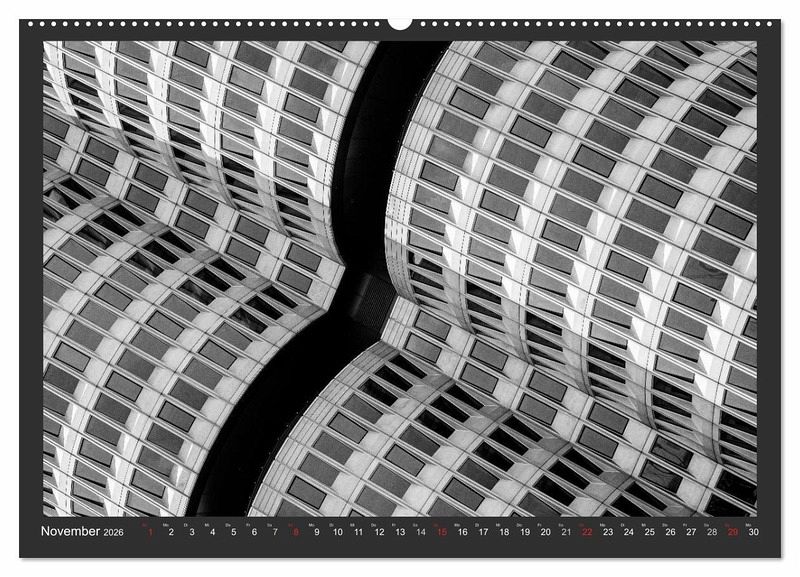Click the November month label
Image resolution: width=800 pixels, height=577 pixels.
[70, 532]
